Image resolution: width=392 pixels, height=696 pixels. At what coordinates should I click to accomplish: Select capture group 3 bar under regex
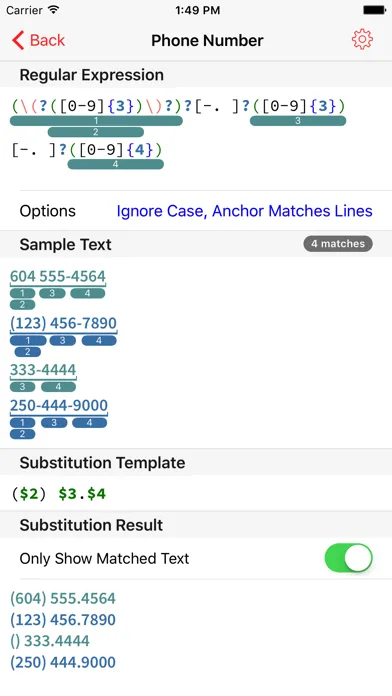[298, 121]
